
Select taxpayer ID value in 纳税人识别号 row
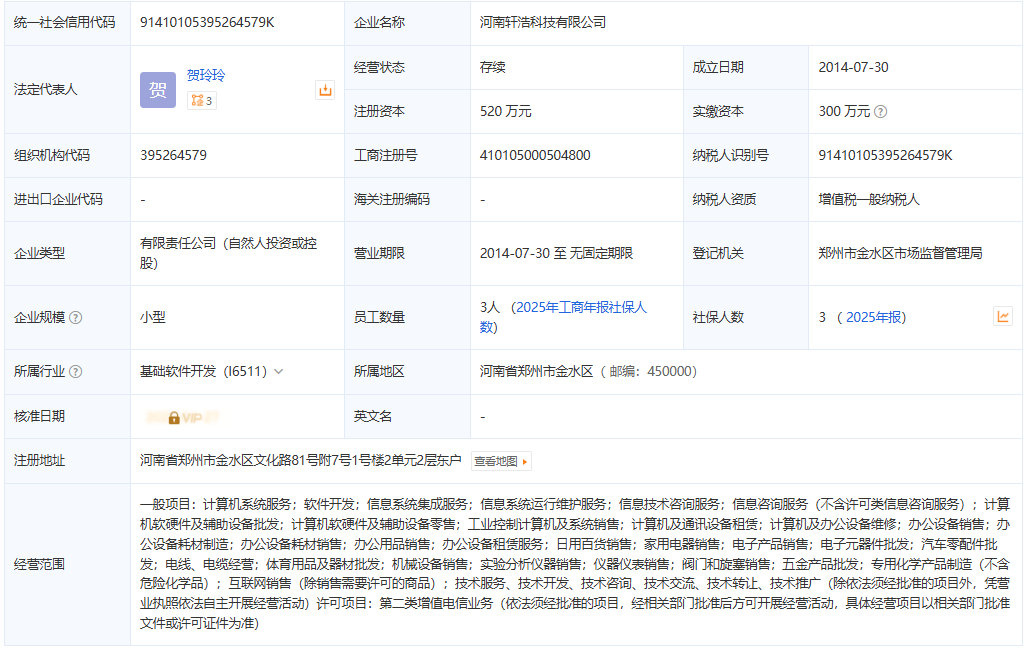coord(885,156)
